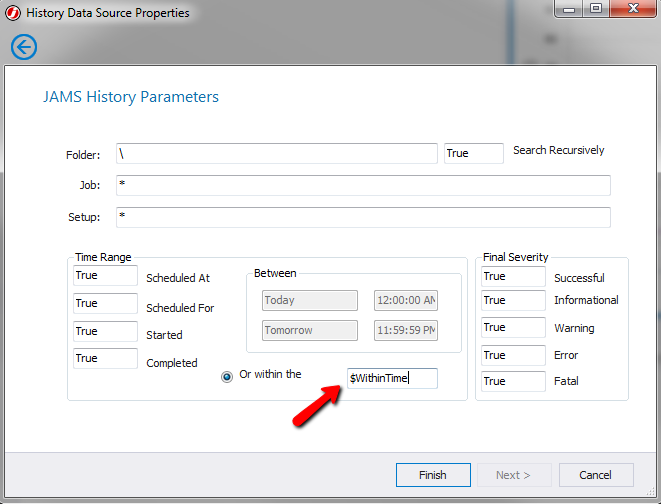Click the 'Or within the' label text

(x=270, y=374)
